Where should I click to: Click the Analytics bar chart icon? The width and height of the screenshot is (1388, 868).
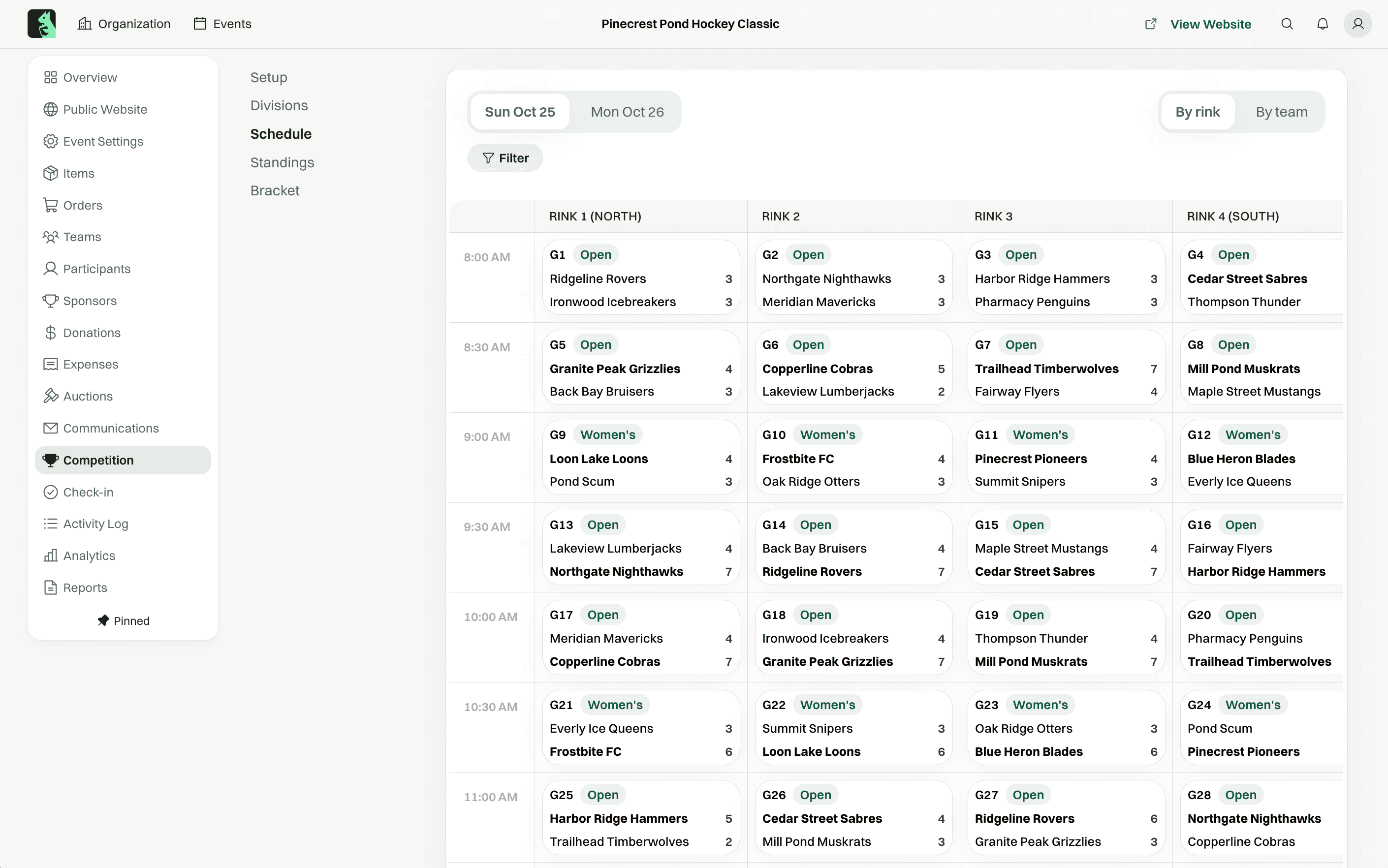(51, 556)
